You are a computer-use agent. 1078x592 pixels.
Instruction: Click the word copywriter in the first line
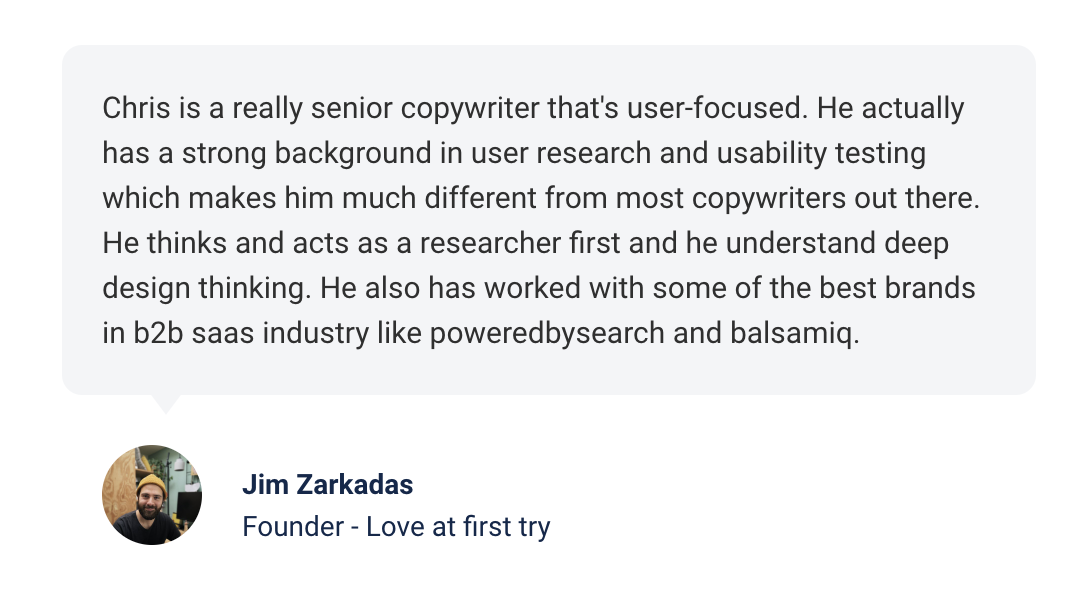coord(470,110)
